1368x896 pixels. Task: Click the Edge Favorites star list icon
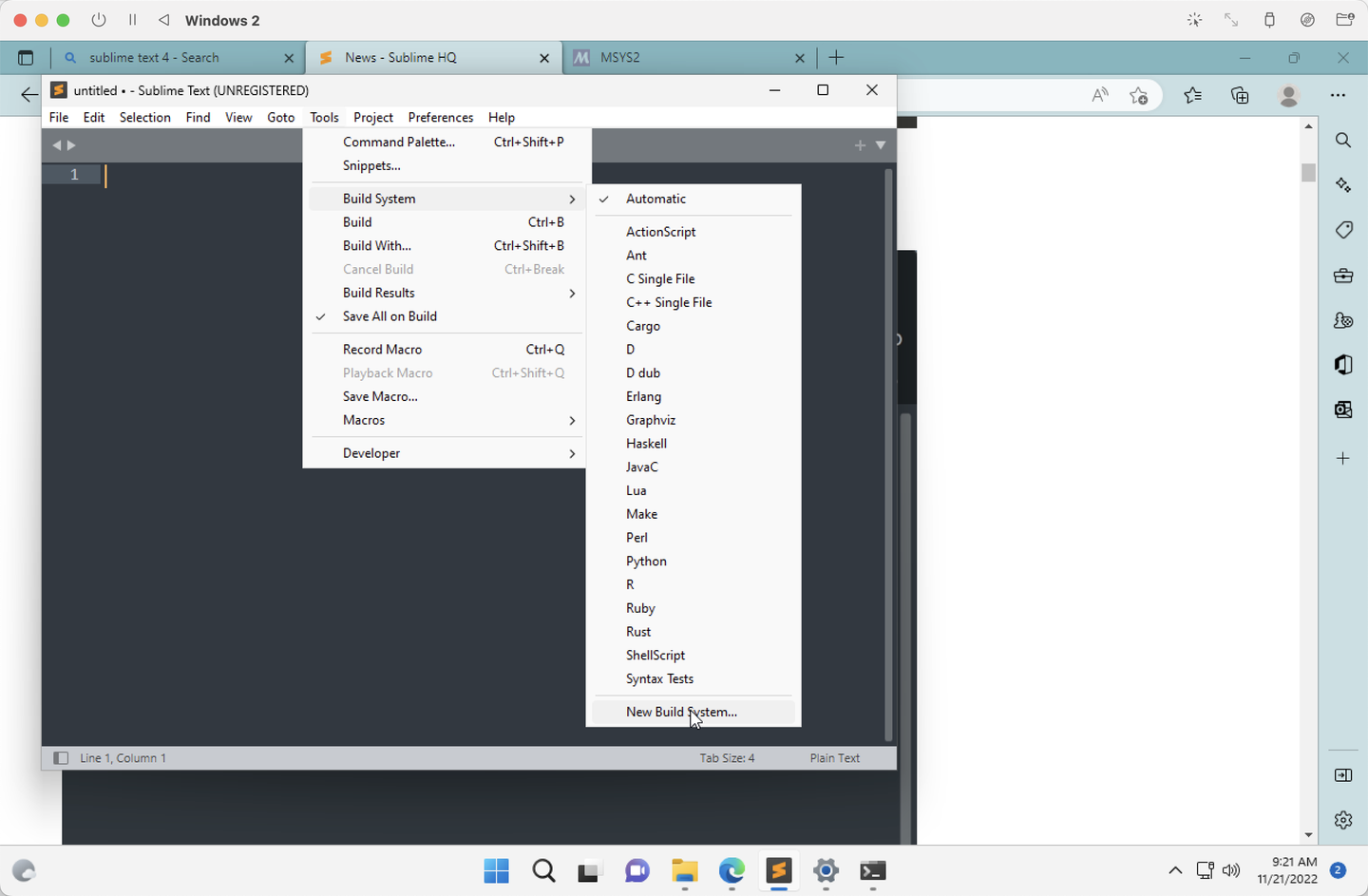coord(1193,95)
